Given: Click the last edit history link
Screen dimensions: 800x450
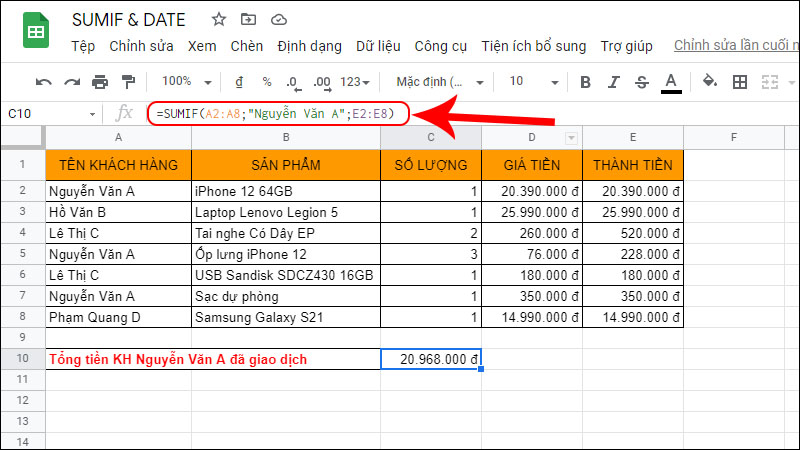Looking at the screenshot, I should click(x=736, y=46).
